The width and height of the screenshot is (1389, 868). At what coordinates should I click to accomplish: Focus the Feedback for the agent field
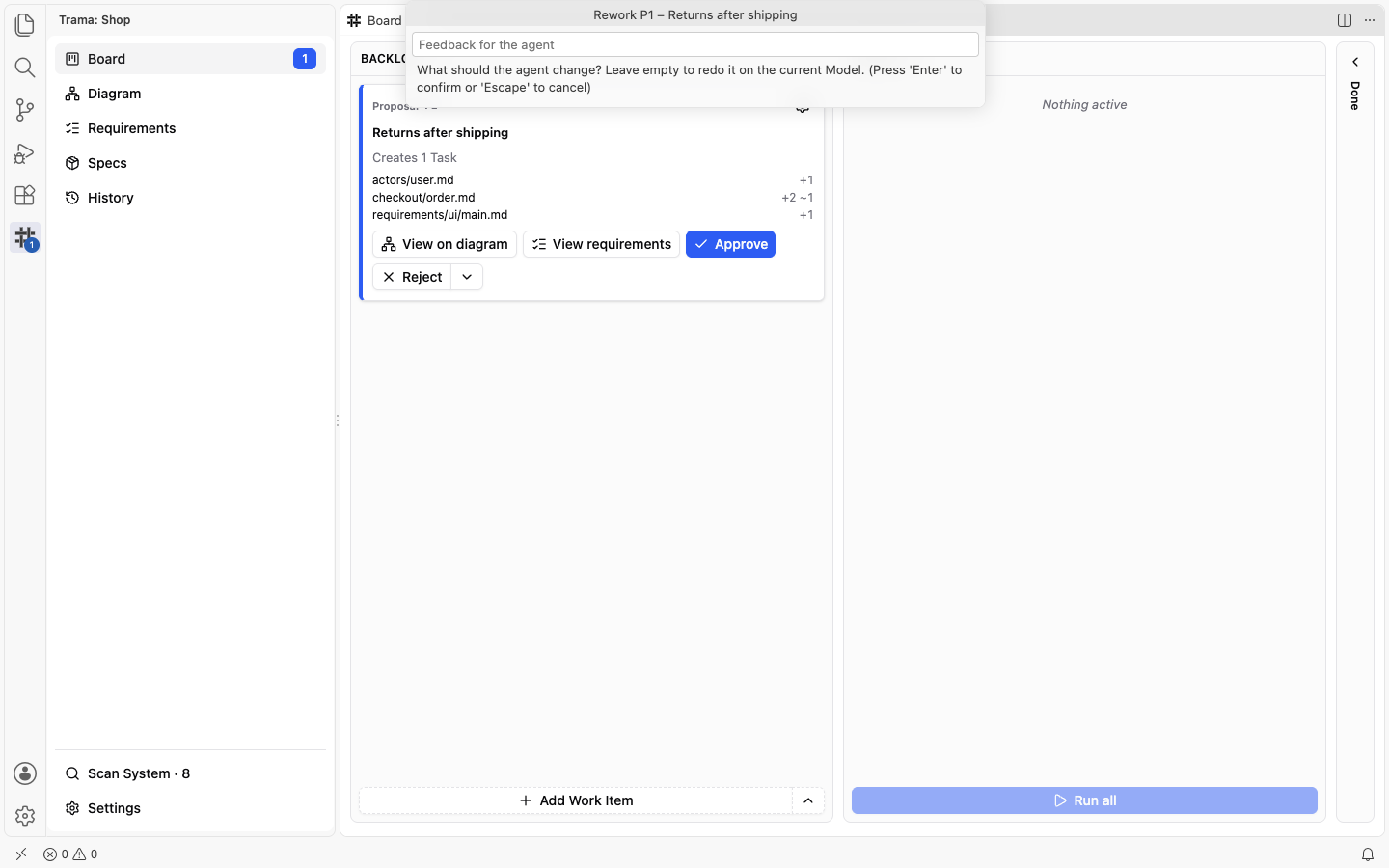[x=695, y=44]
